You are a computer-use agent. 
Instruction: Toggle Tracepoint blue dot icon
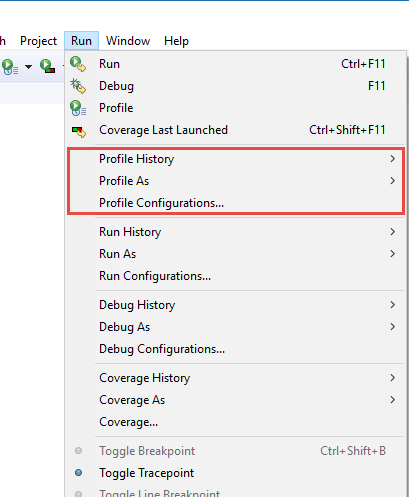[79, 473]
